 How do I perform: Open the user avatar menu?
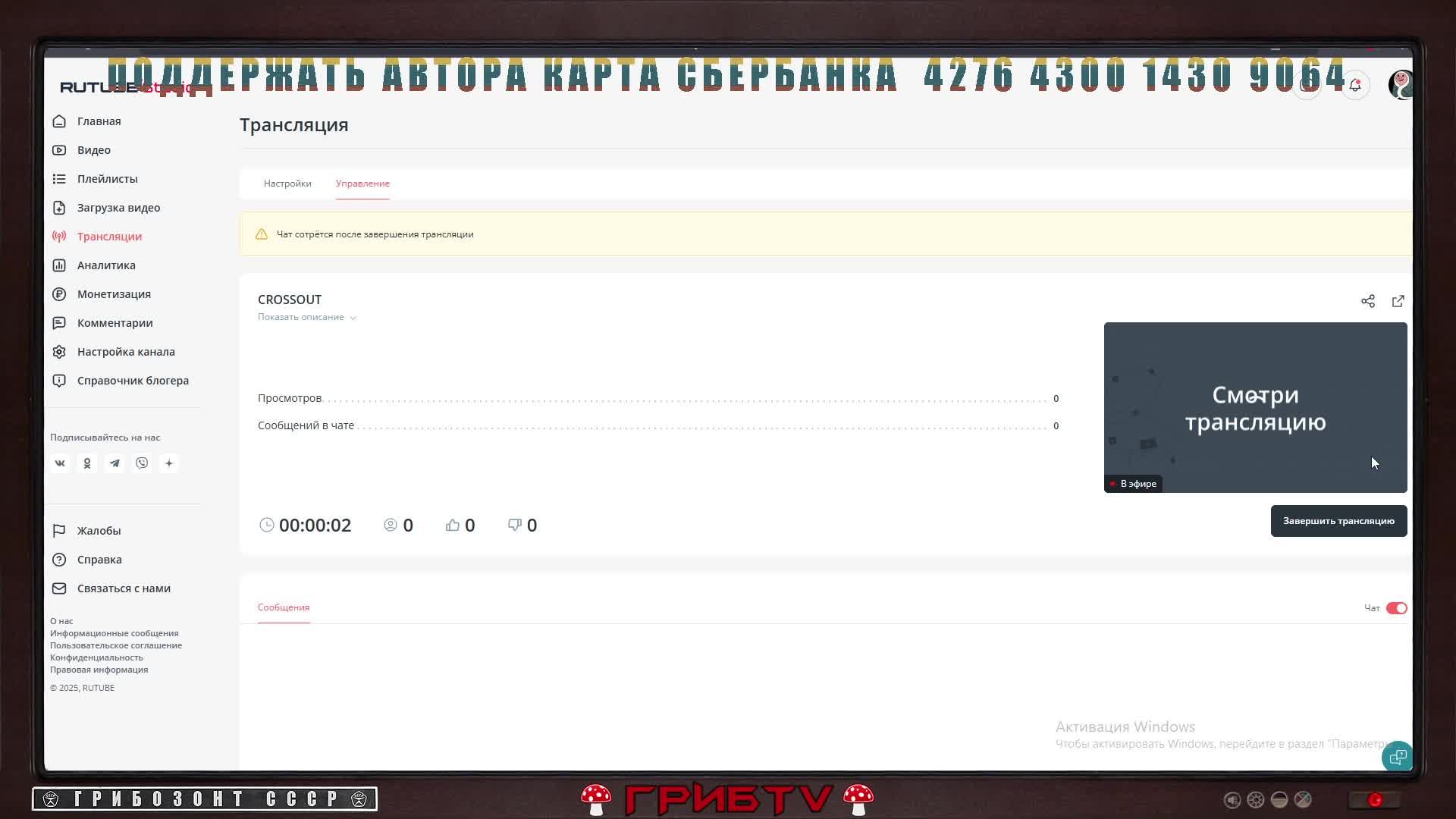pyautogui.click(x=1400, y=85)
